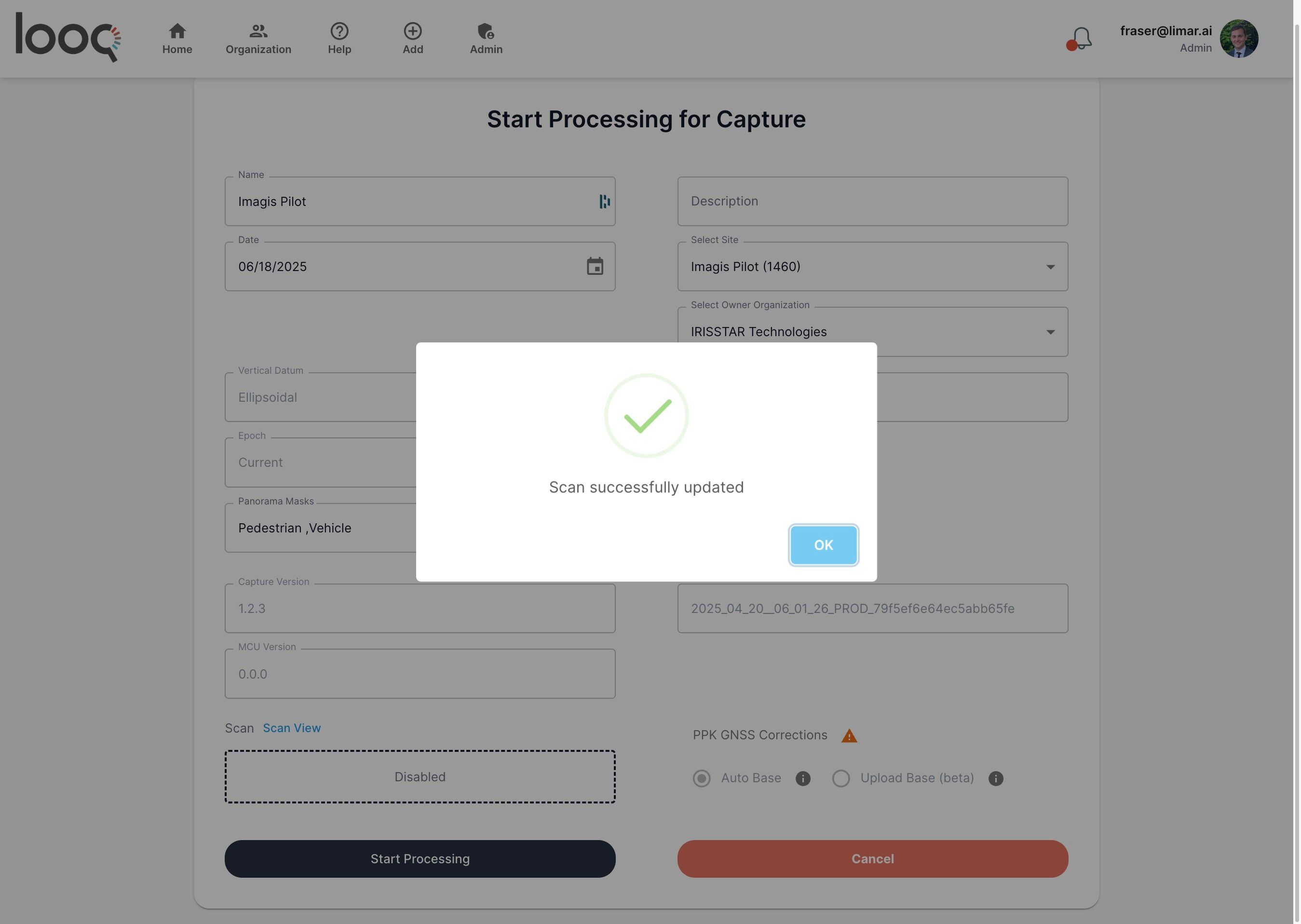Select the Upload Base (beta) option
1301x924 pixels.
tap(841, 778)
